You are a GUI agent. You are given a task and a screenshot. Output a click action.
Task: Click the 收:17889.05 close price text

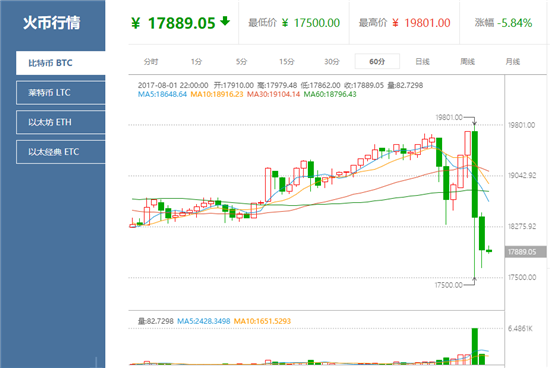click(364, 85)
